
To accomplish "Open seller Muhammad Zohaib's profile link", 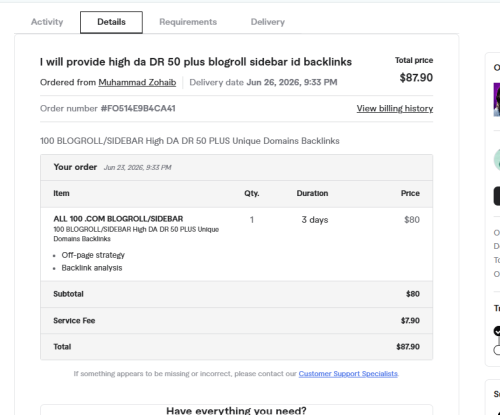I will pyautogui.click(x=137, y=82).
